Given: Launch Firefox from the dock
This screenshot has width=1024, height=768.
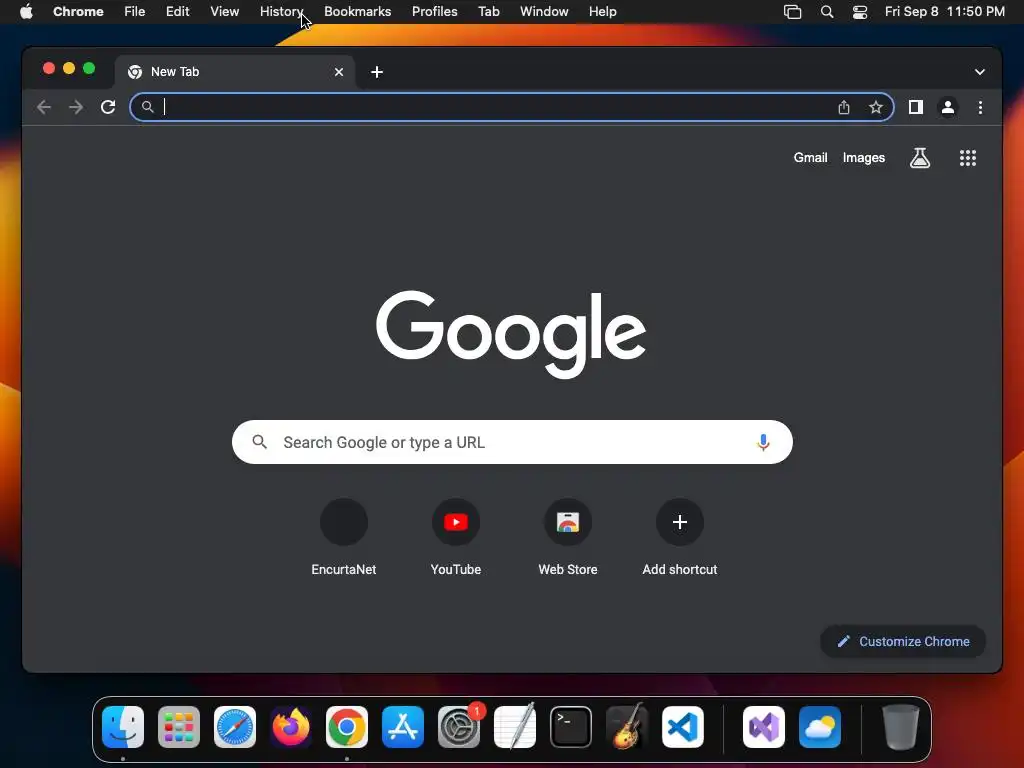Looking at the screenshot, I should tap(291, 727).
